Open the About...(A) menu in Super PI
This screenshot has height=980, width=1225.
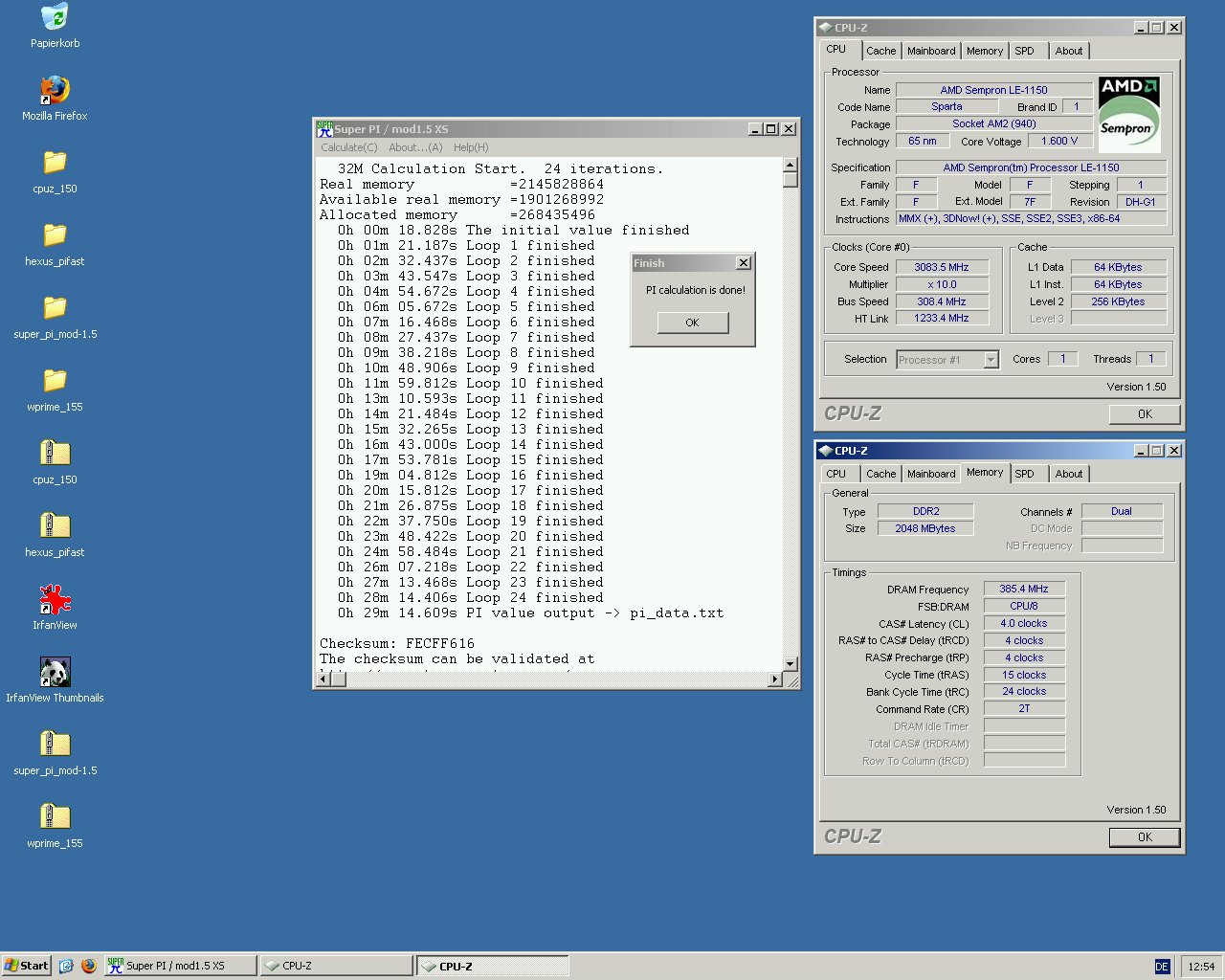pyautogui.click(x=415, y=147)
